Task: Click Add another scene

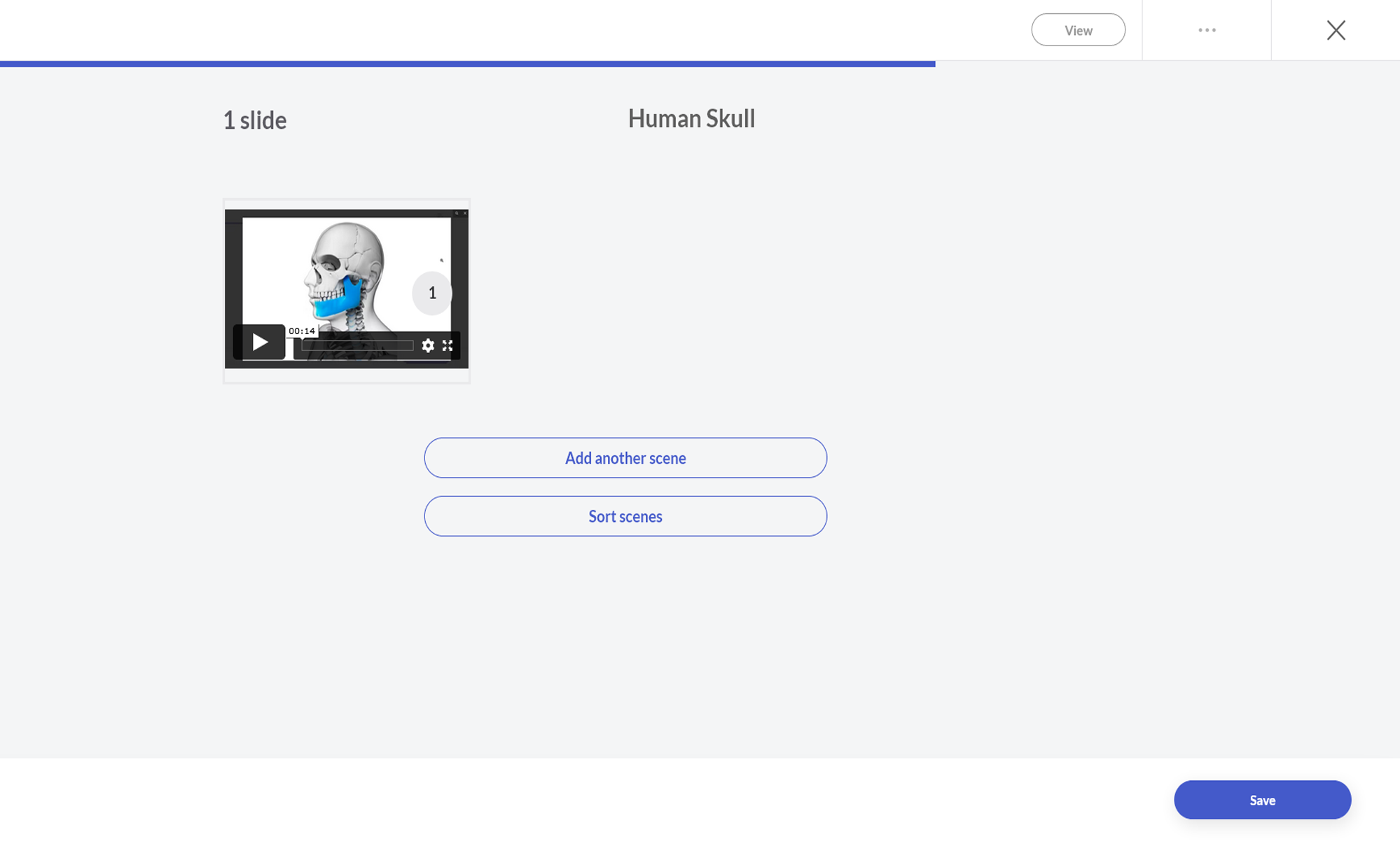Action: (x=625, y=458)
